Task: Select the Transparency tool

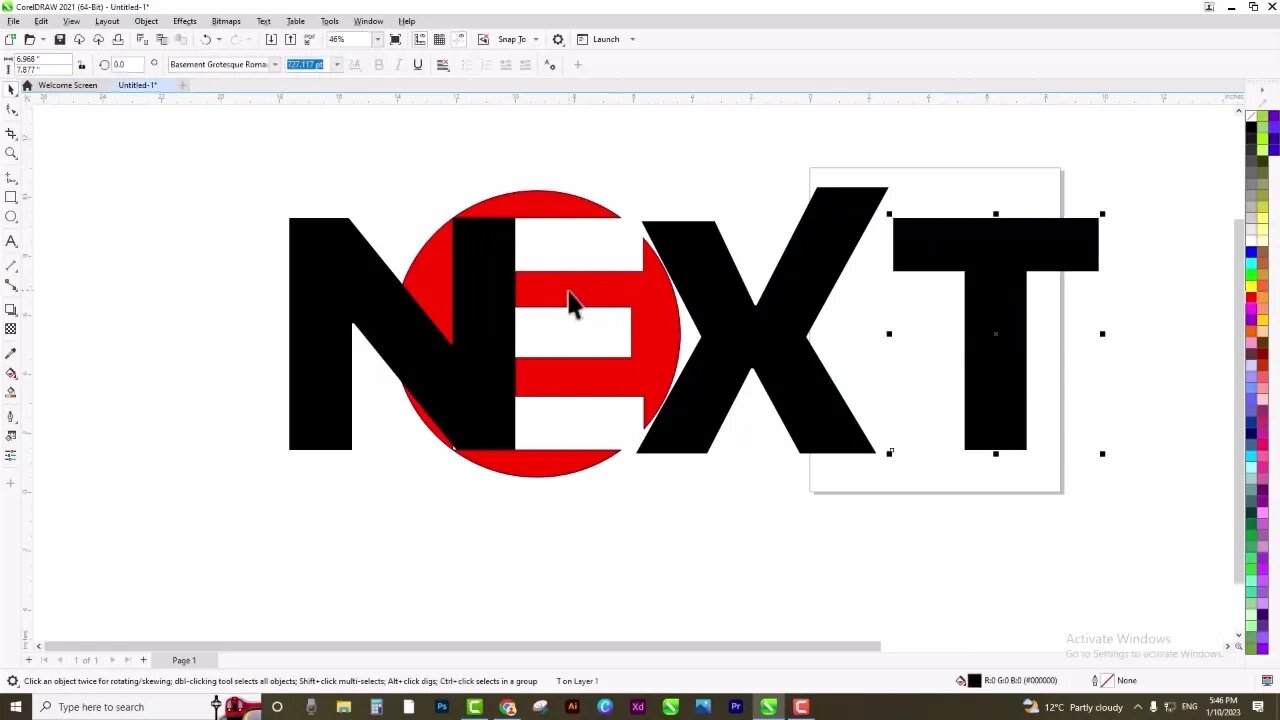Action: tap(11, 329)
